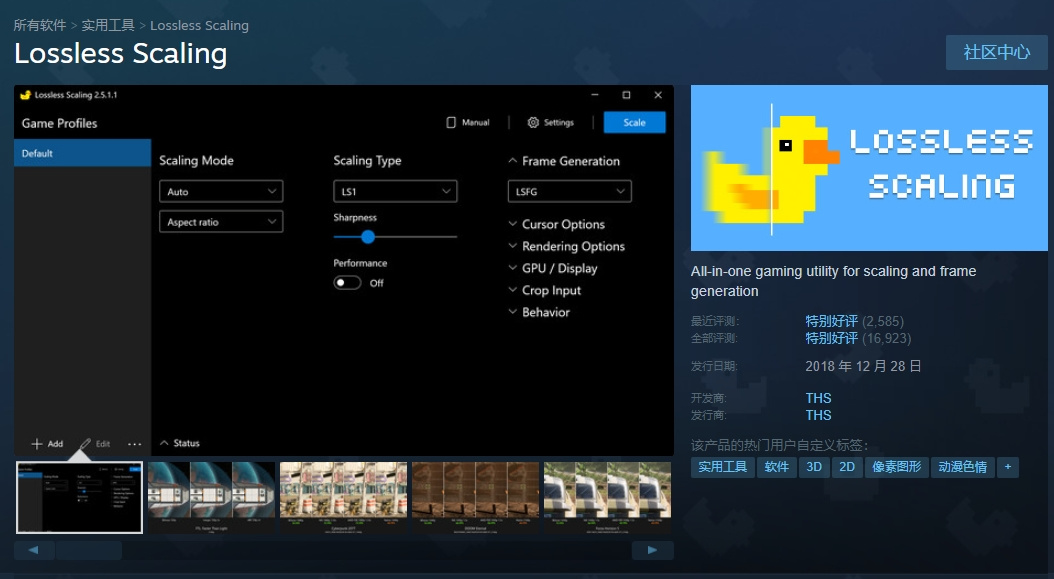The width and height of the screenshot is (1054, 579).
Task: Select the third colorful street-scene thumbnail
Action: click(x=343, y=498)
